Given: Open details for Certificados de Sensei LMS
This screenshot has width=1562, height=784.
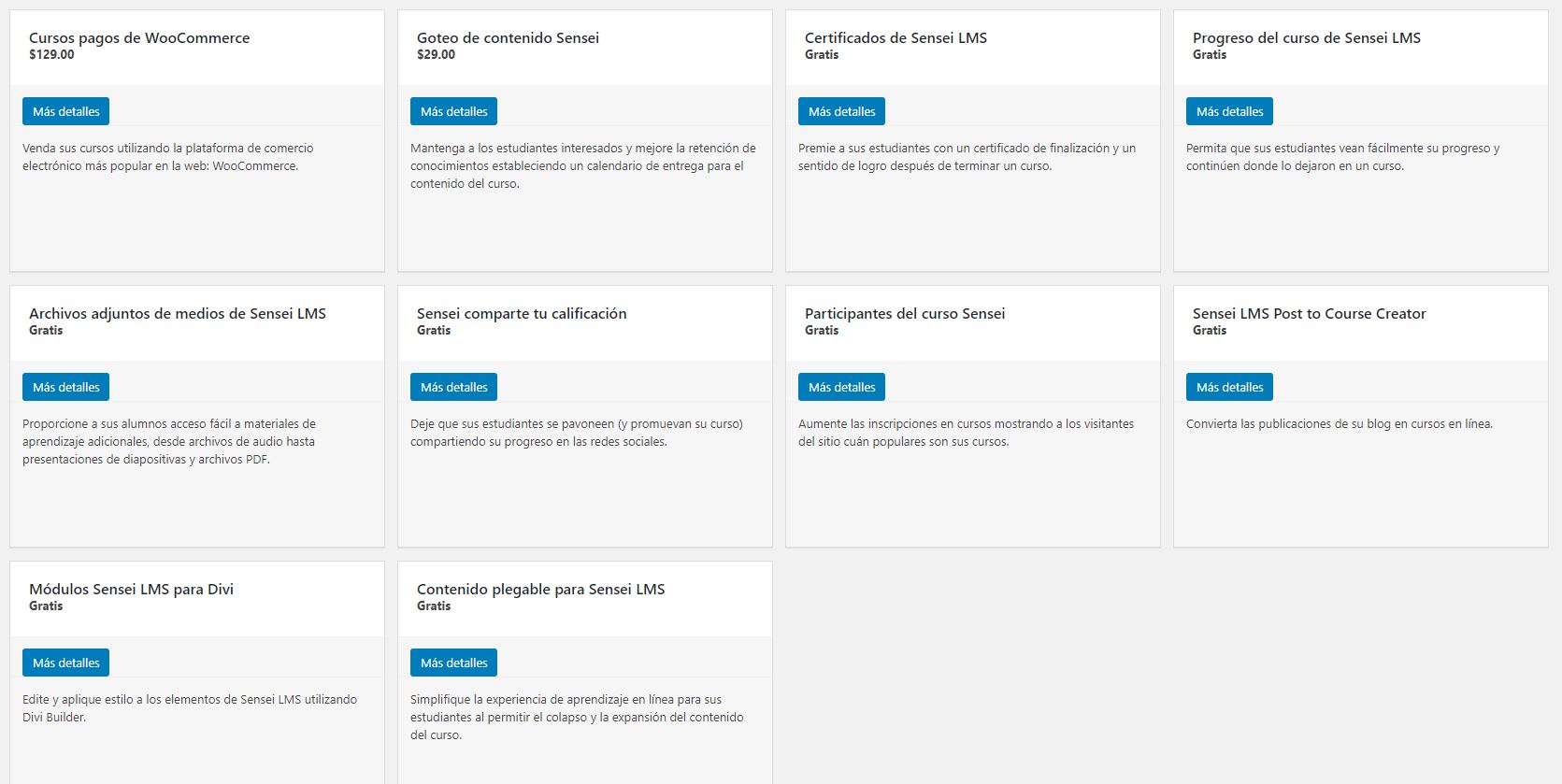Looking at the screenshot, I should coord(841,111).
